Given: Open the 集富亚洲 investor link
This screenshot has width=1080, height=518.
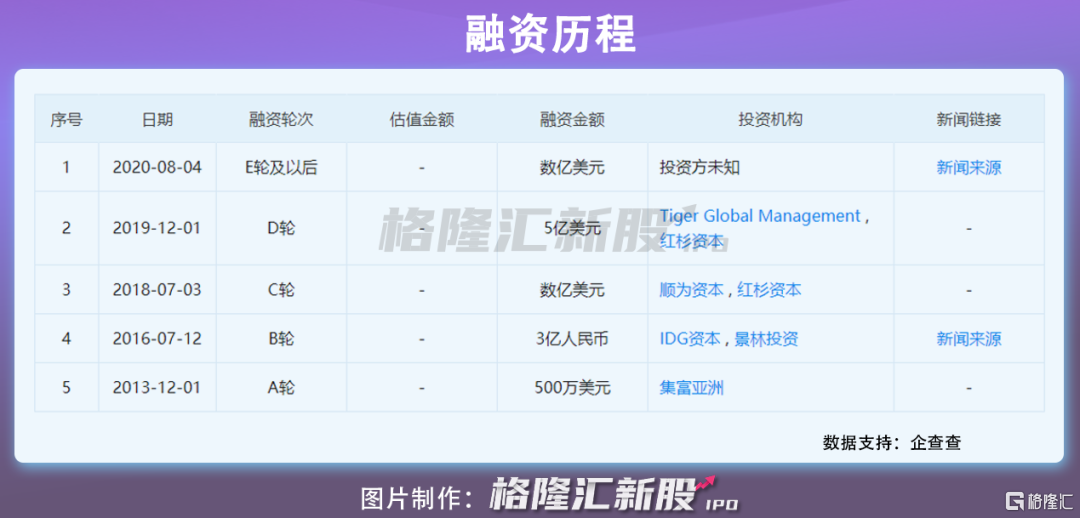Looking at the screenshot, I should tap(691, 388).
